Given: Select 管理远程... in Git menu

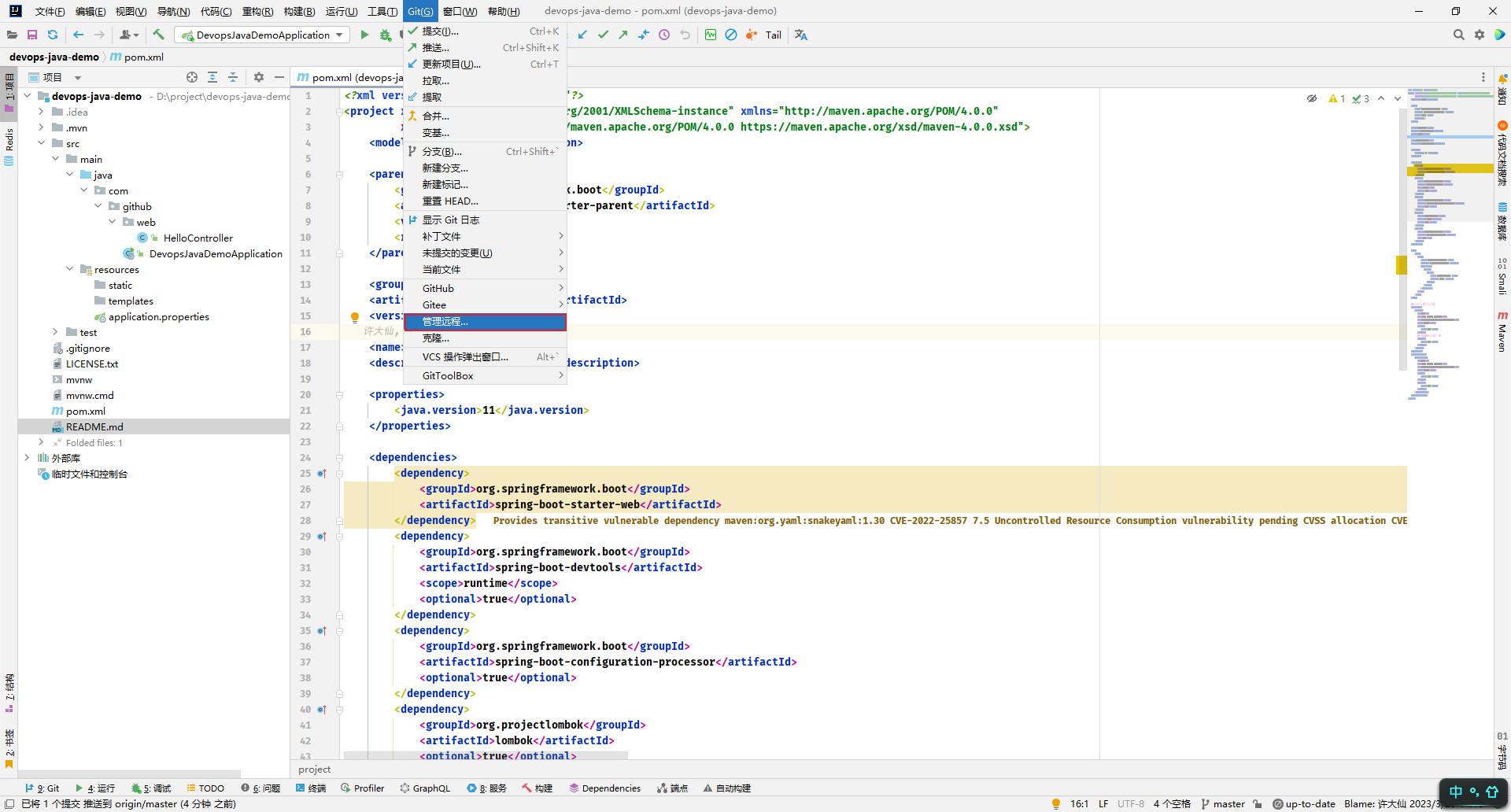Looking at the screenshot, I should 486,321.
